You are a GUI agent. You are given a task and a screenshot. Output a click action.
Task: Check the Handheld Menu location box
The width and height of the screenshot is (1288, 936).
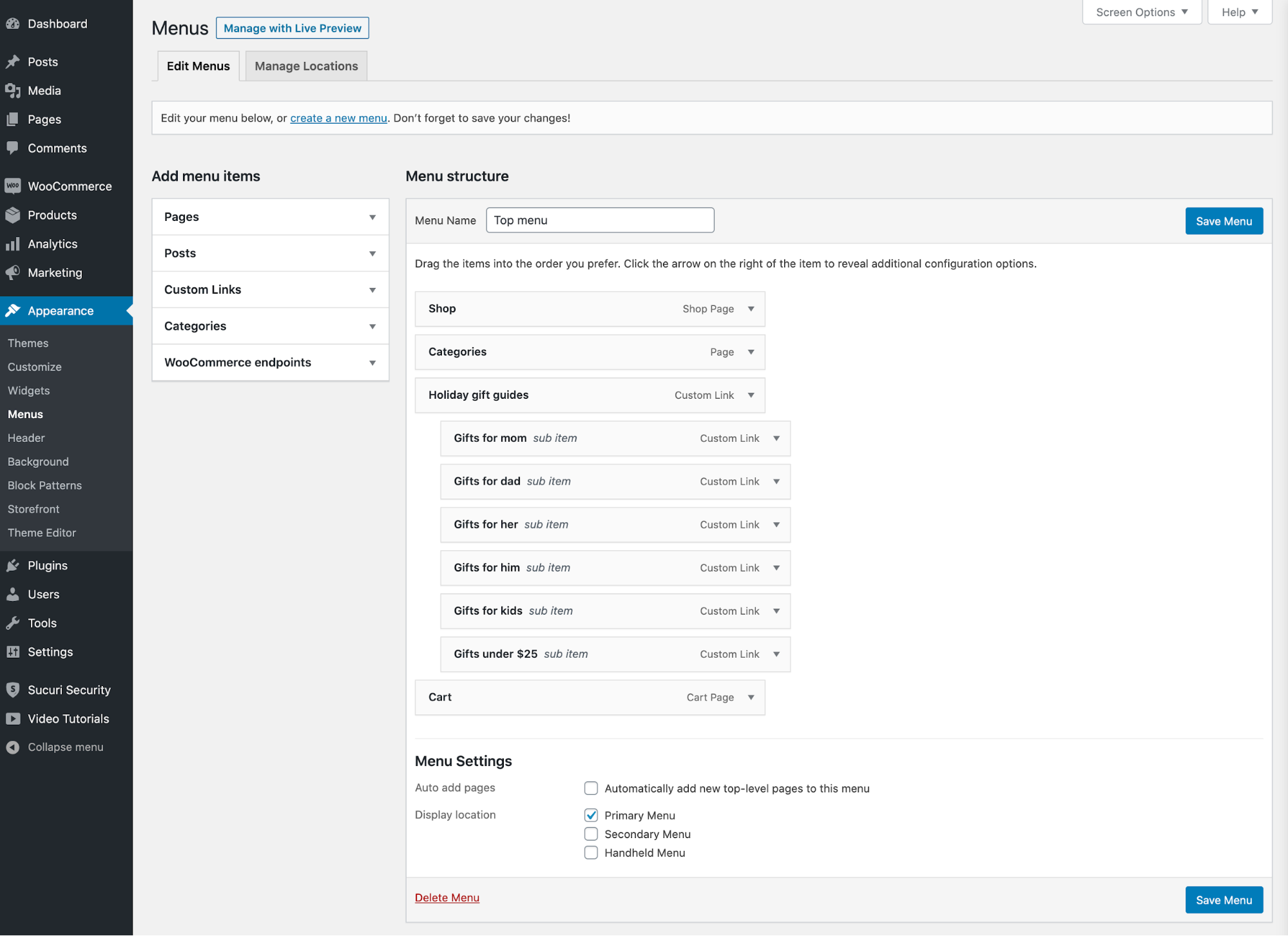pos(591,852)
